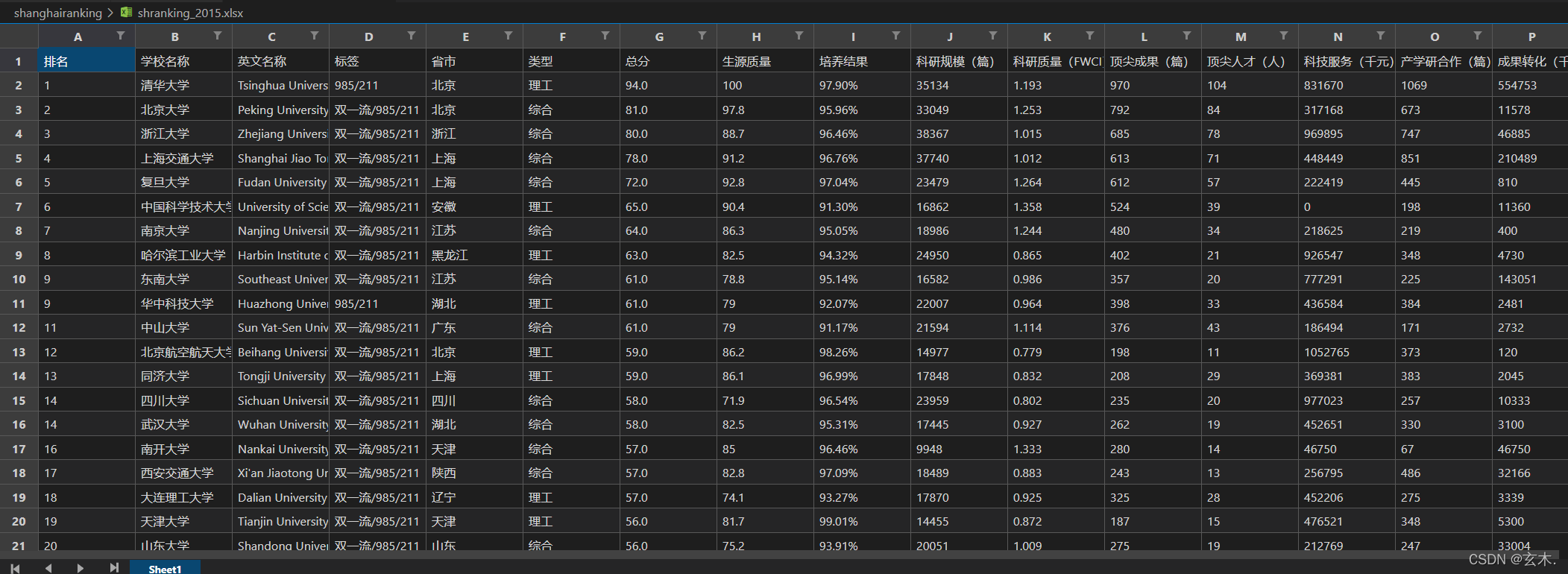Image resolution: width=1568 pixels, height=574 pixels.
Task: Select the Fudan University cell
Action: 280,182
